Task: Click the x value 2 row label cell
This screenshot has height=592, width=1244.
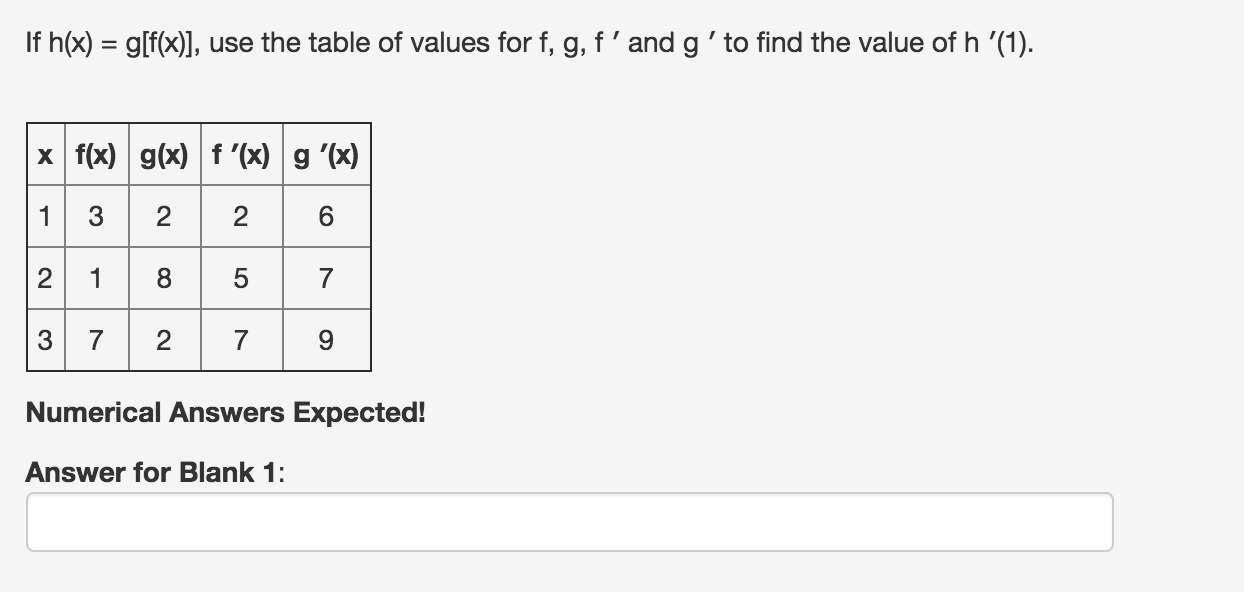Action: tap(46, 279)
